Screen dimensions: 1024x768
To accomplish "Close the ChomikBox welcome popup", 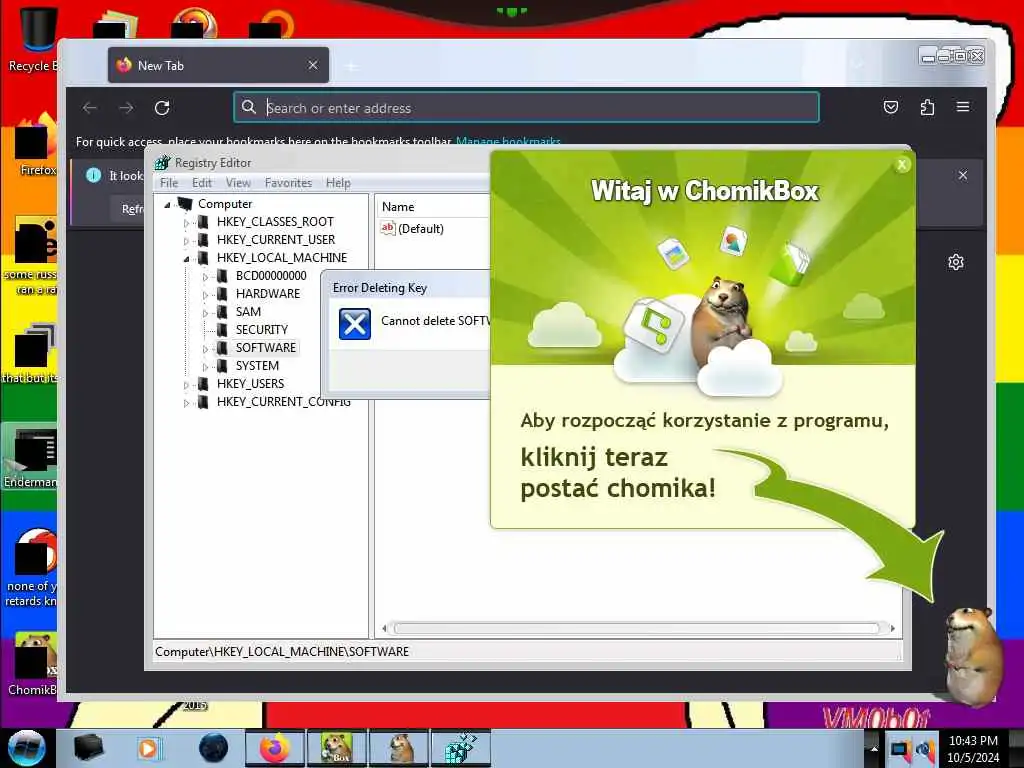I will point(902,165).
